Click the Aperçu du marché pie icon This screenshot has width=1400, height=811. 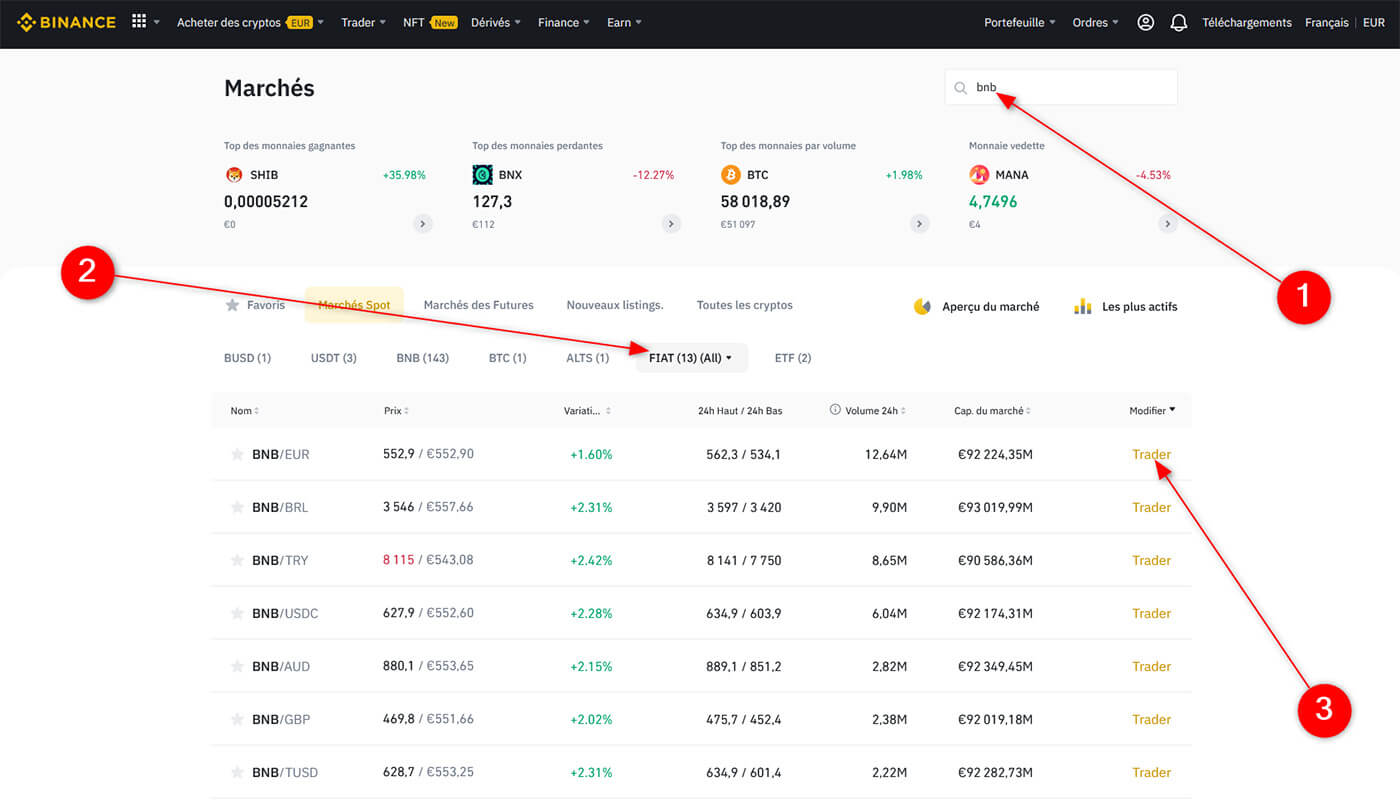tap(922, 306)
